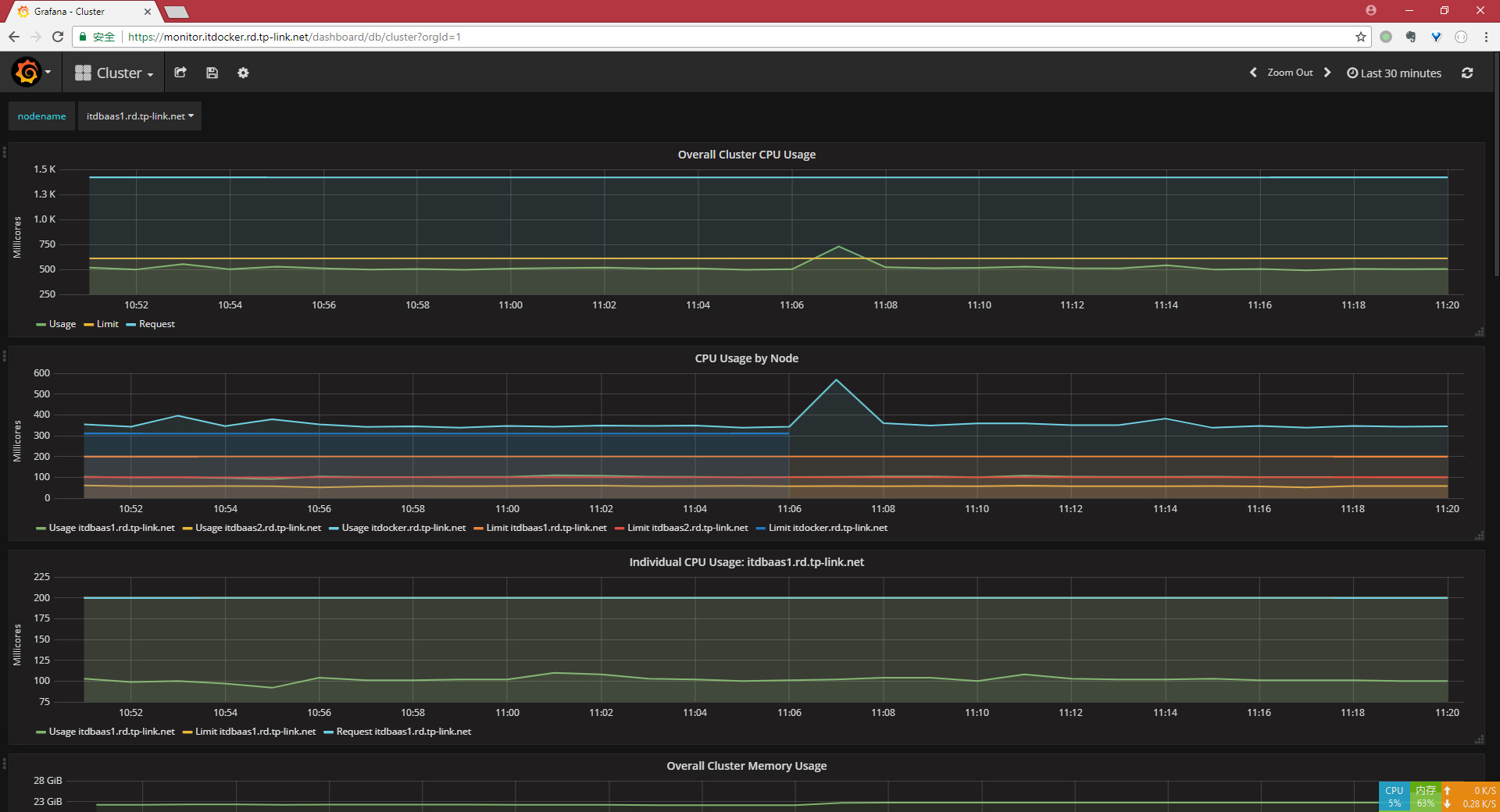Image resolution: width=1500 pixels, height=812 pixels.
Task: Toggle the Usage series in cluster CPU legend
Action: point(62,324)
